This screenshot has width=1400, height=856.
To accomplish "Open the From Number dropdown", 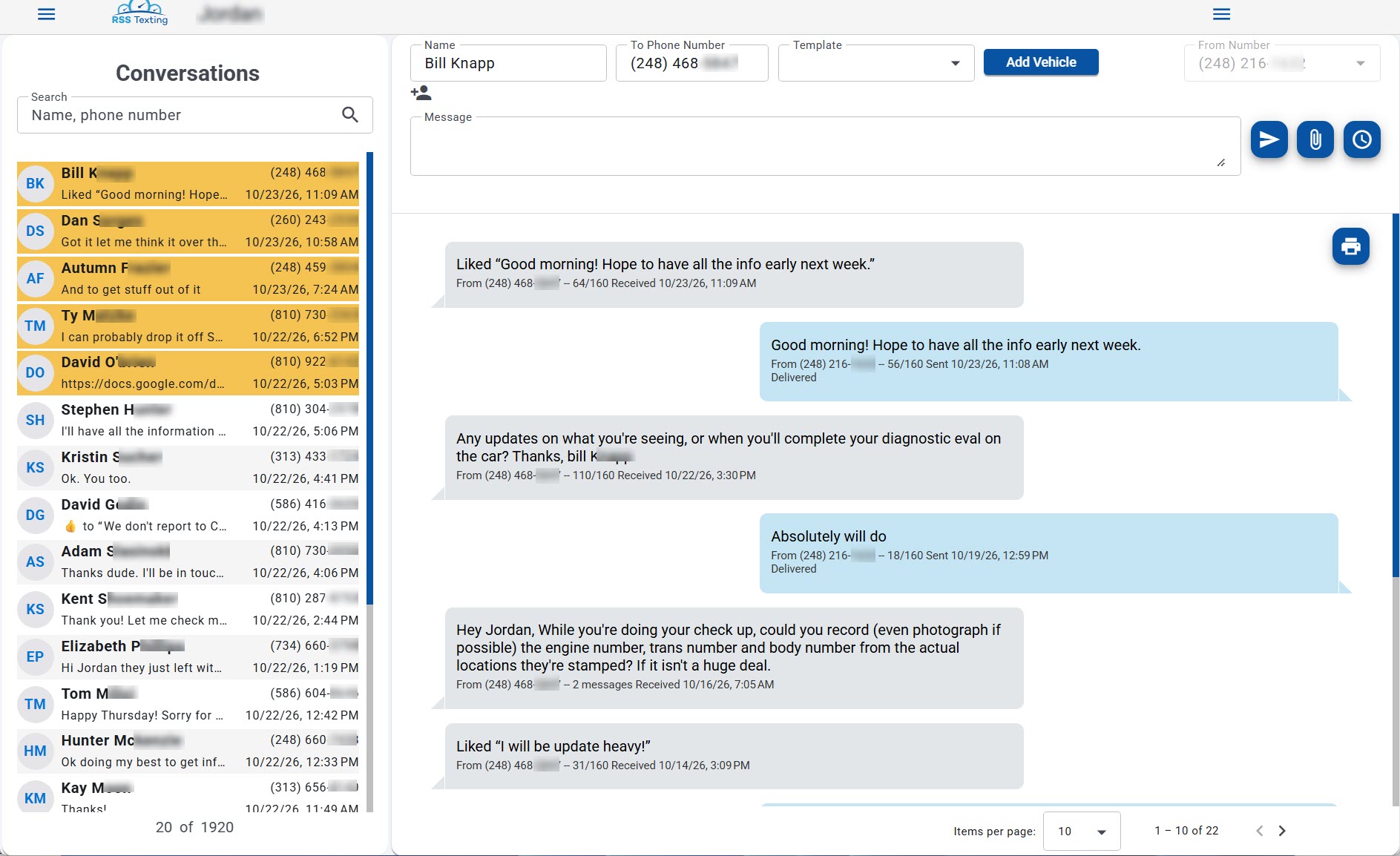I will point(1281,63).
